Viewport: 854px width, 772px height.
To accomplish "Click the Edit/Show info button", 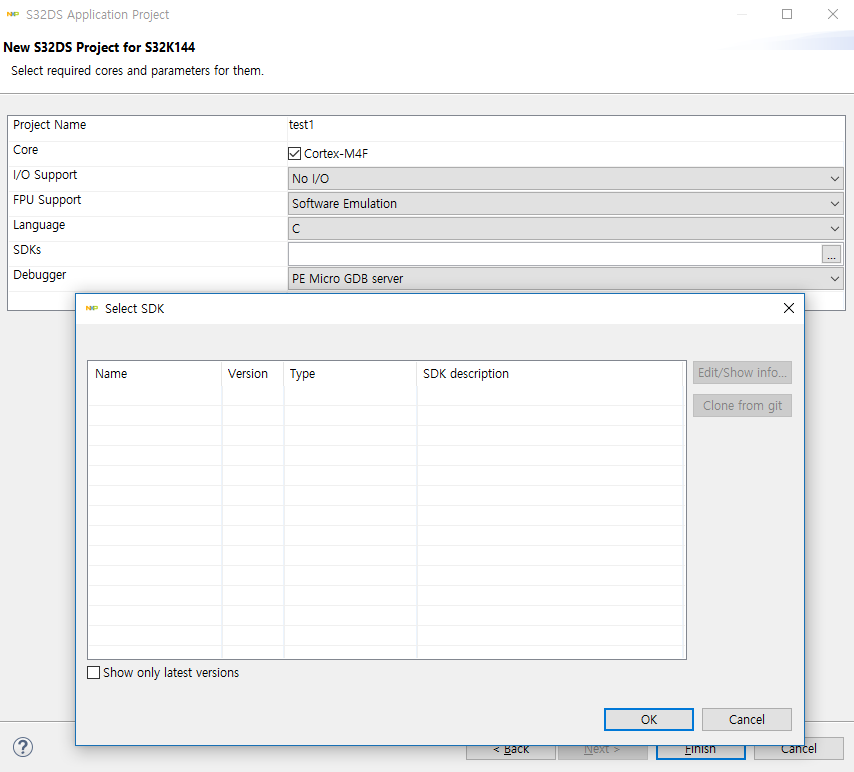I will [x=742, y=373].
